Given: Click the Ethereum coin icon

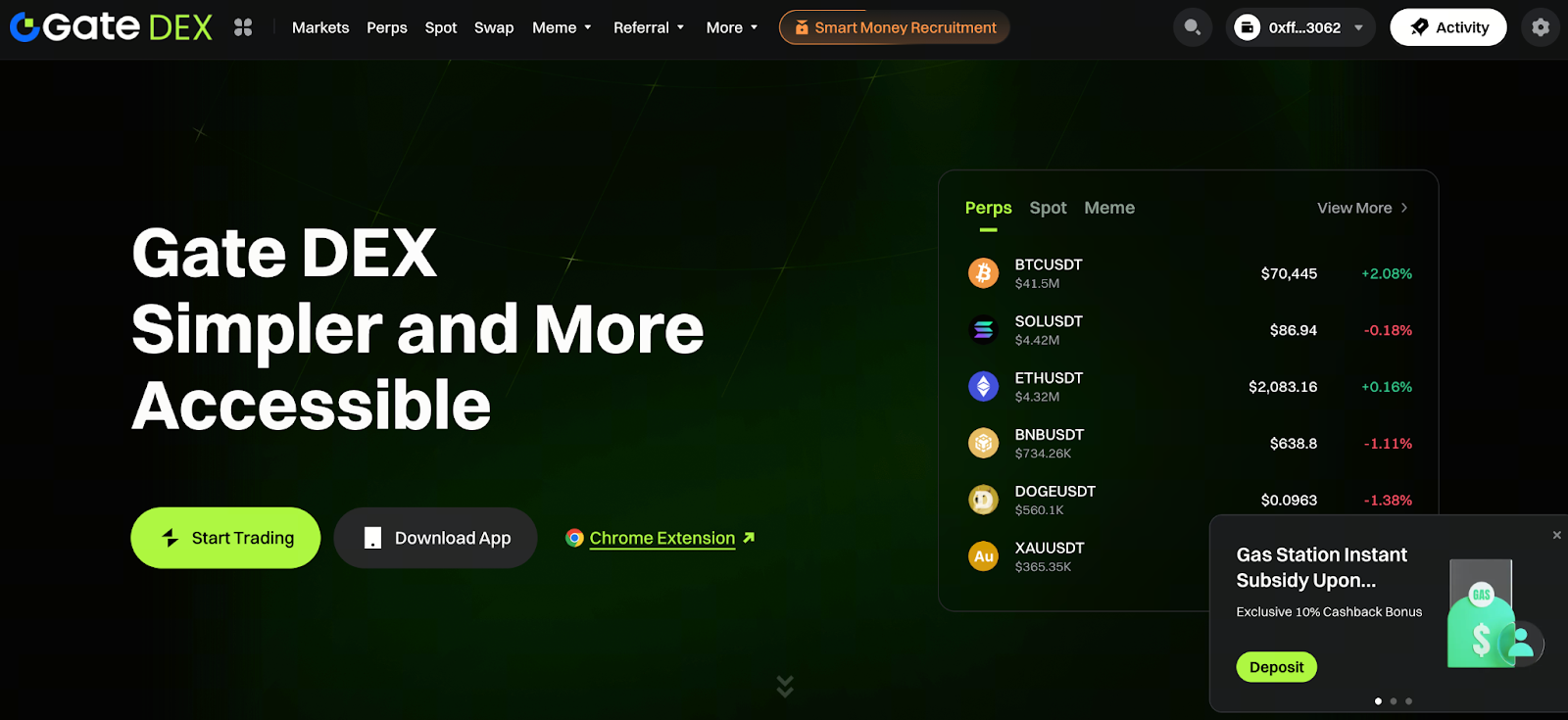Looking at the screenshot, I should point(983,386).
